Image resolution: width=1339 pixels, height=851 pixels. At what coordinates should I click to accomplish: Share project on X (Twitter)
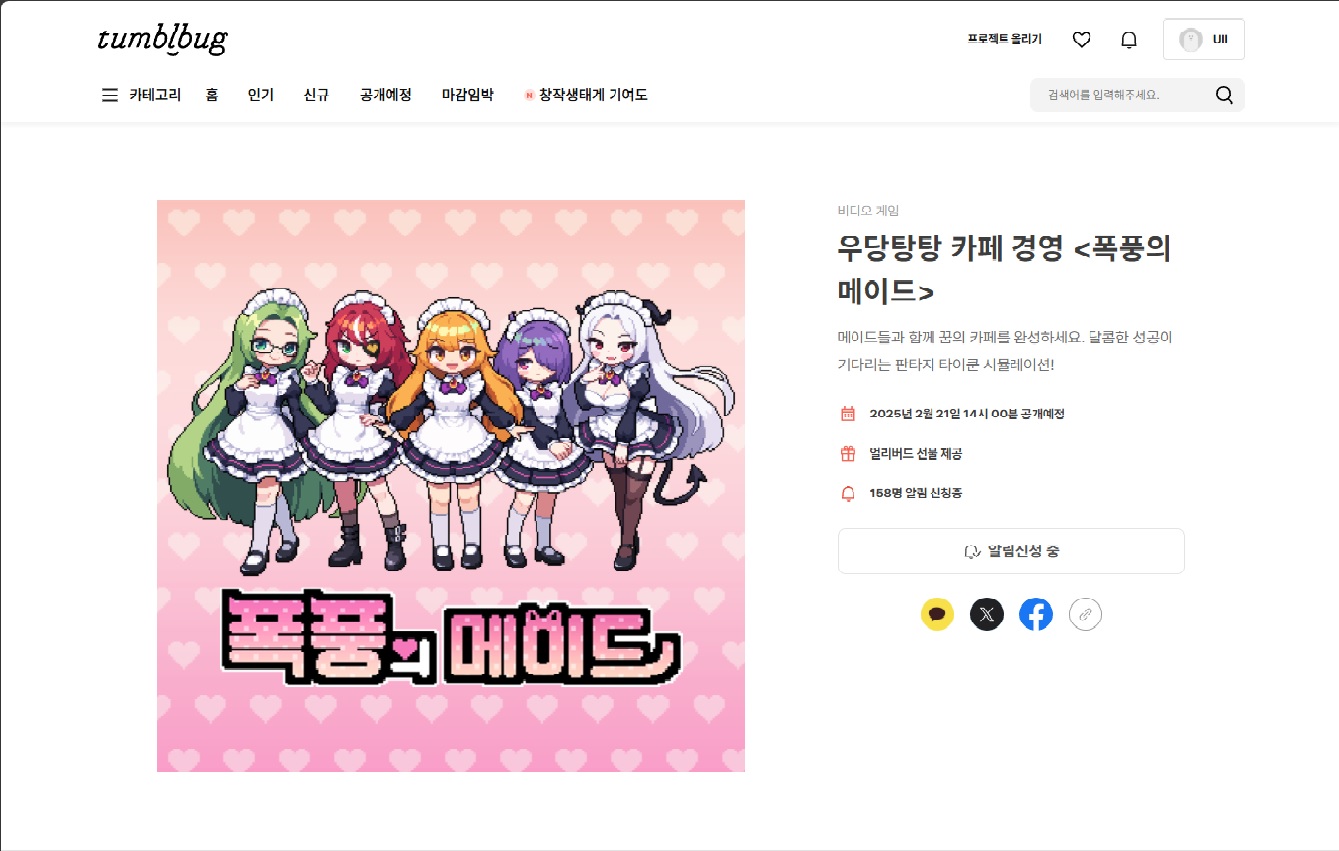tap(987, 614)
